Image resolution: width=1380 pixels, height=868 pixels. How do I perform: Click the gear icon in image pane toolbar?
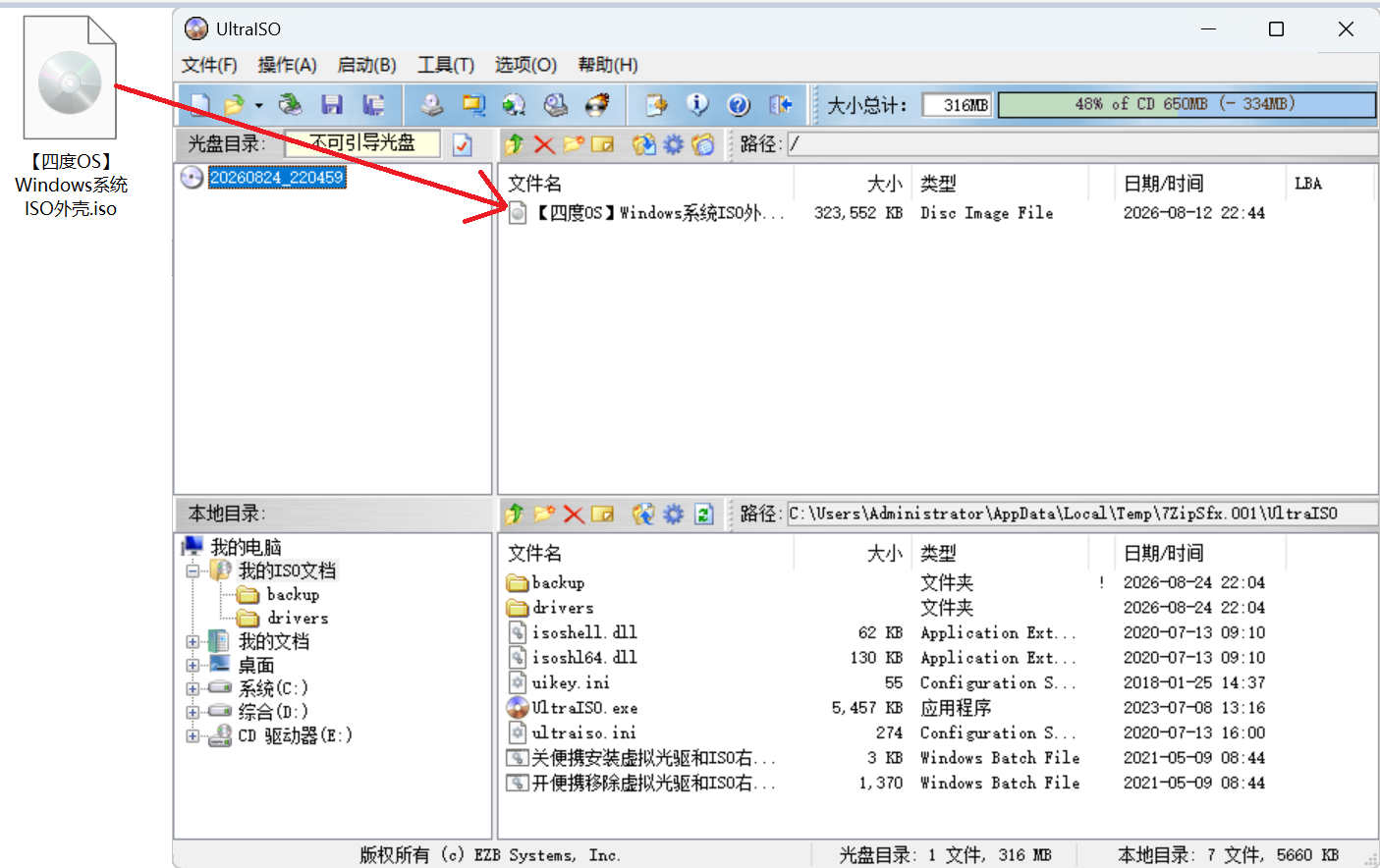[x=673, y=145]
